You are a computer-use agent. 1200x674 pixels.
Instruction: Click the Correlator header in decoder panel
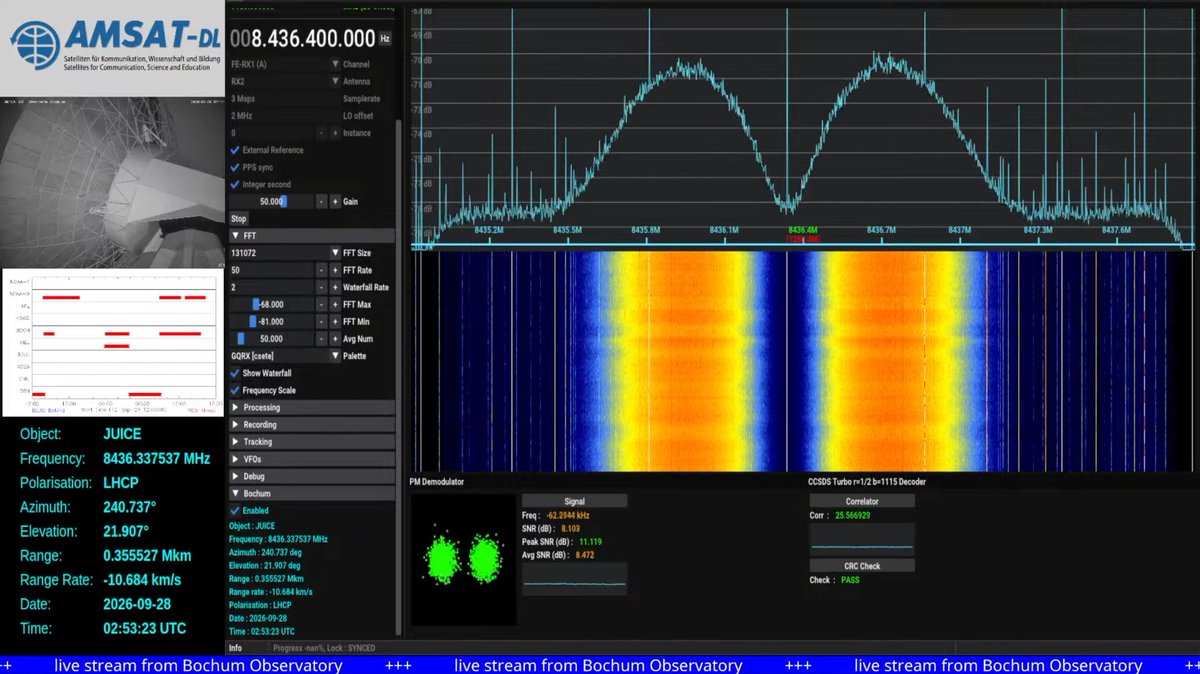pyautogui.click(x=862, y=501)
